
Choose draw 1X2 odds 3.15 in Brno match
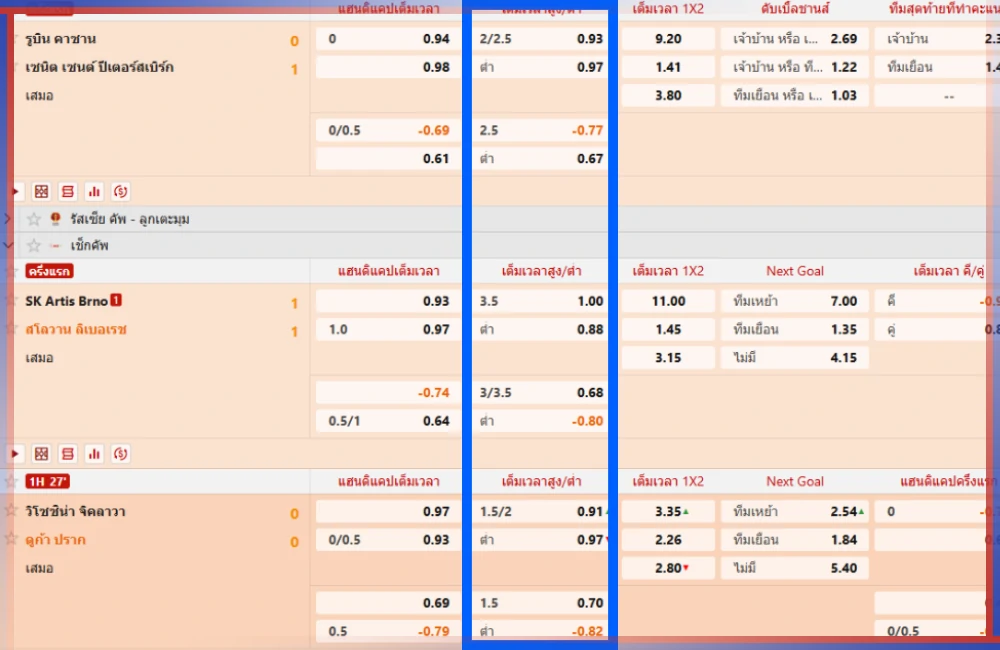pyautogui.click(x=668, y=358)
